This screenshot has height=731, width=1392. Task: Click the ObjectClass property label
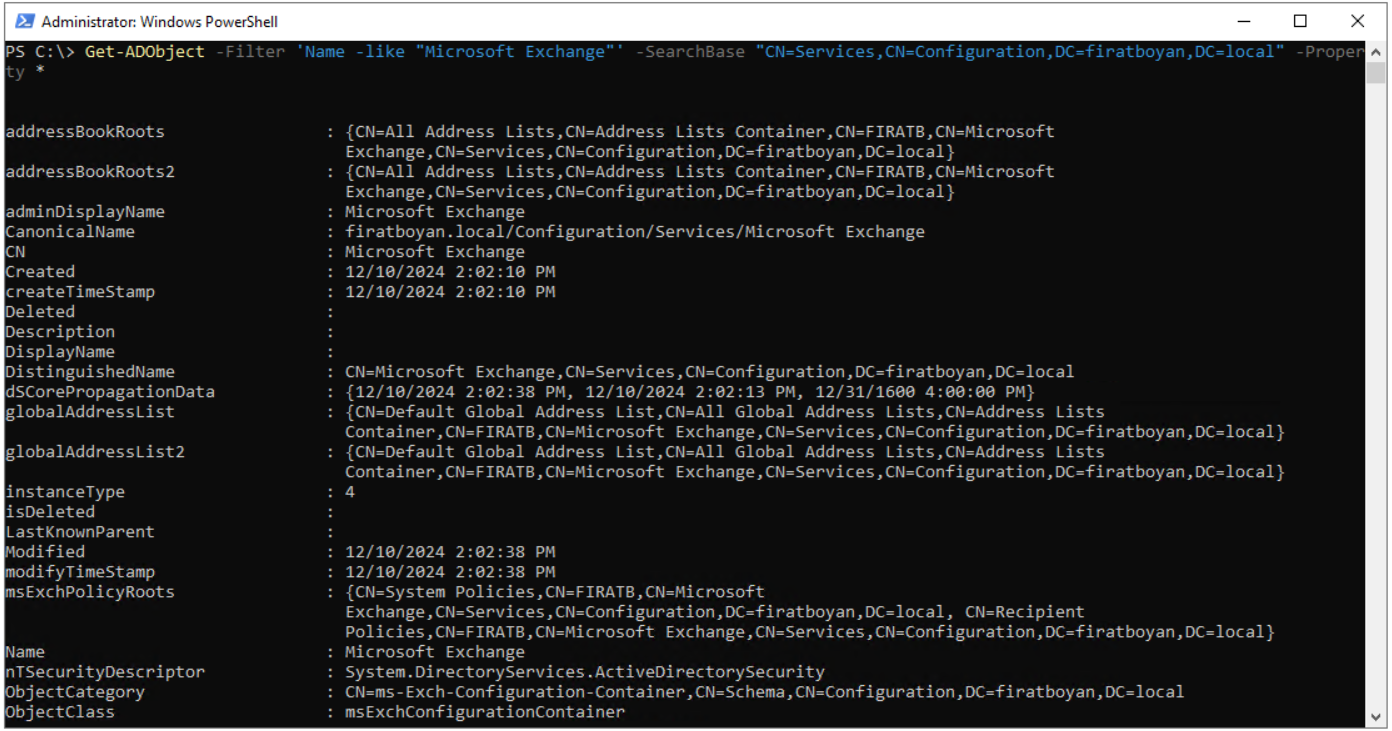tap(60, 712)
